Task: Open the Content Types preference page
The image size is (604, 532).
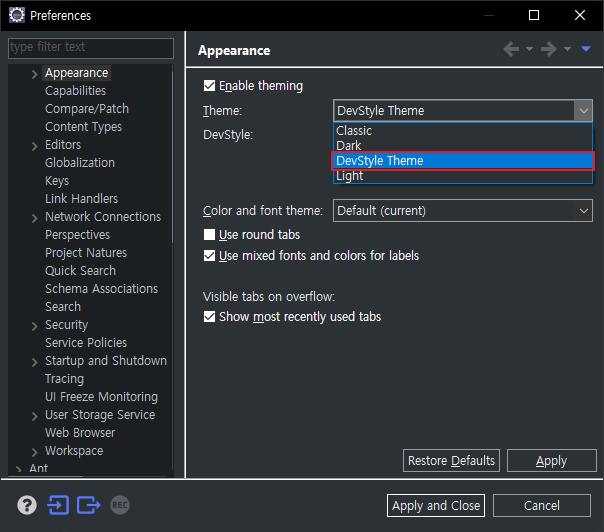Action: (83, 127)
